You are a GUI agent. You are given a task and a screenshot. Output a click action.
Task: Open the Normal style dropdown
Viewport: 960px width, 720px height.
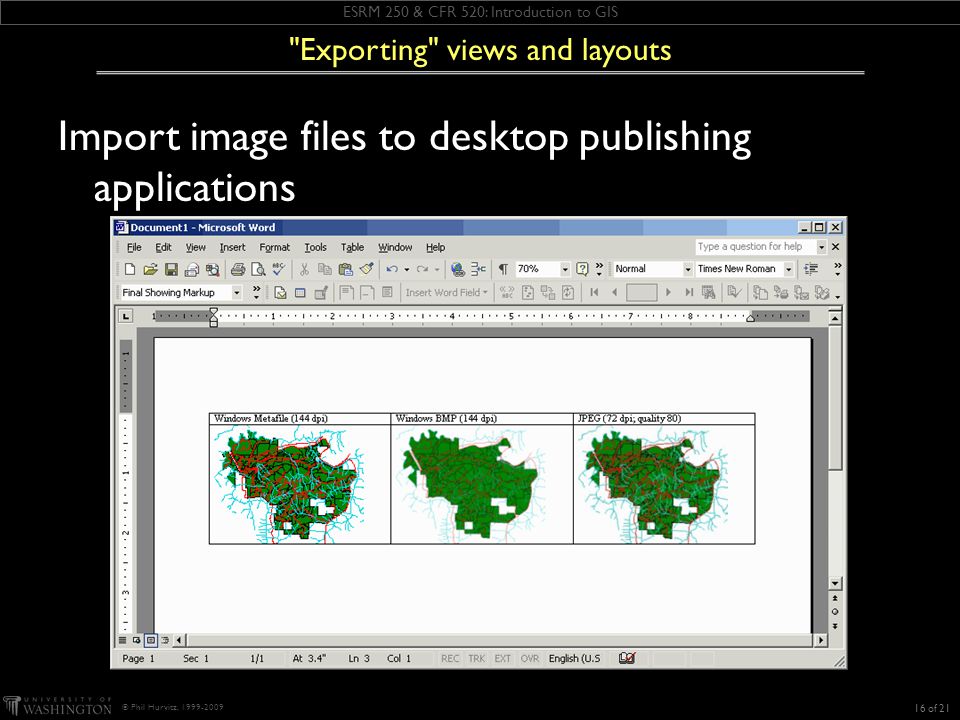coord(688,269)
